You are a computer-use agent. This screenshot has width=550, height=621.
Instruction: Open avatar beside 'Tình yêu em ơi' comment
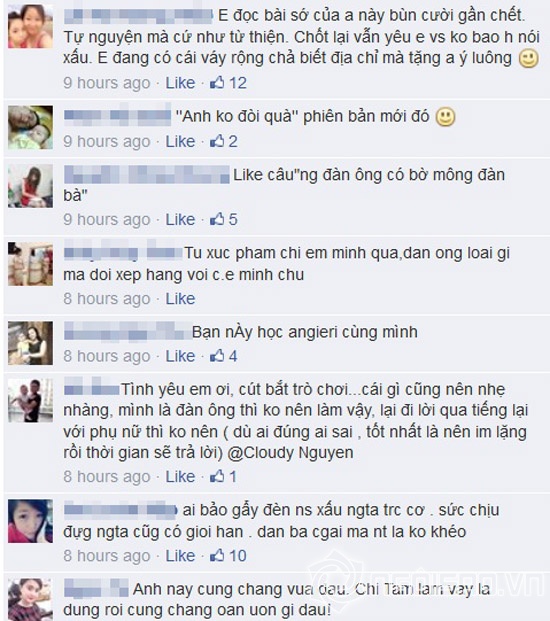click(30, 400)
